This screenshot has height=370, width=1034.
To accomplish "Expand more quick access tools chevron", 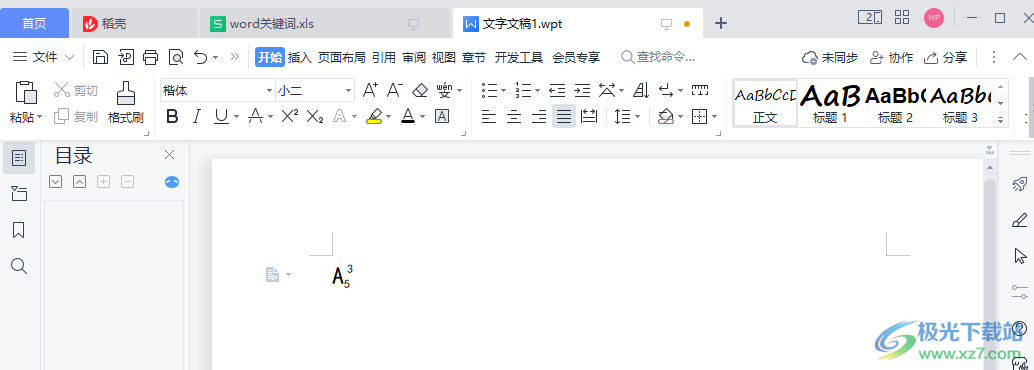I will click(234, 57).
